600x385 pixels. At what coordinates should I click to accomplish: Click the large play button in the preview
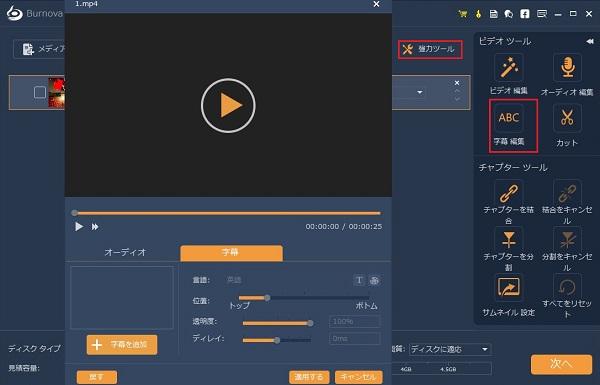click(228, 106)
